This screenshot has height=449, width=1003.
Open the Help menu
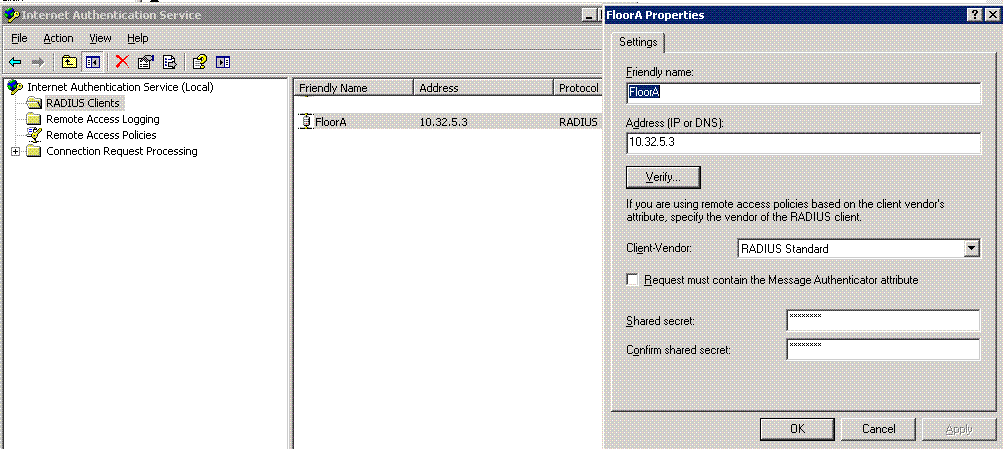138,38
